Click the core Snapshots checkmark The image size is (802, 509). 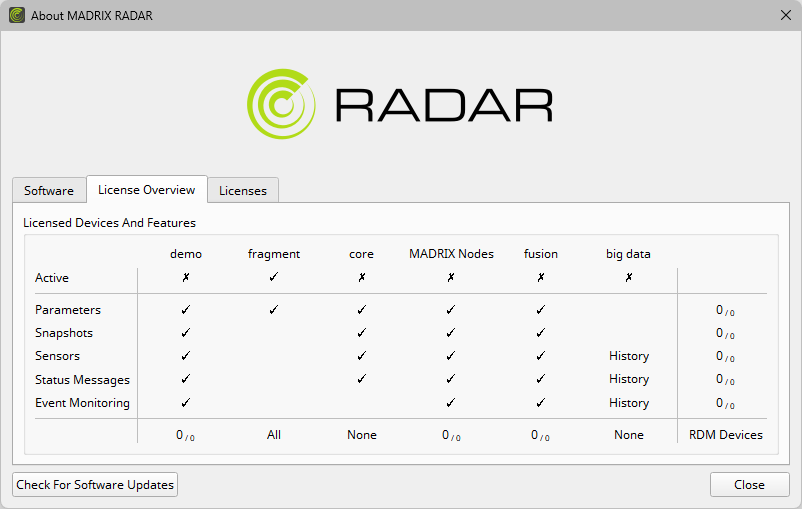point(362,333)
